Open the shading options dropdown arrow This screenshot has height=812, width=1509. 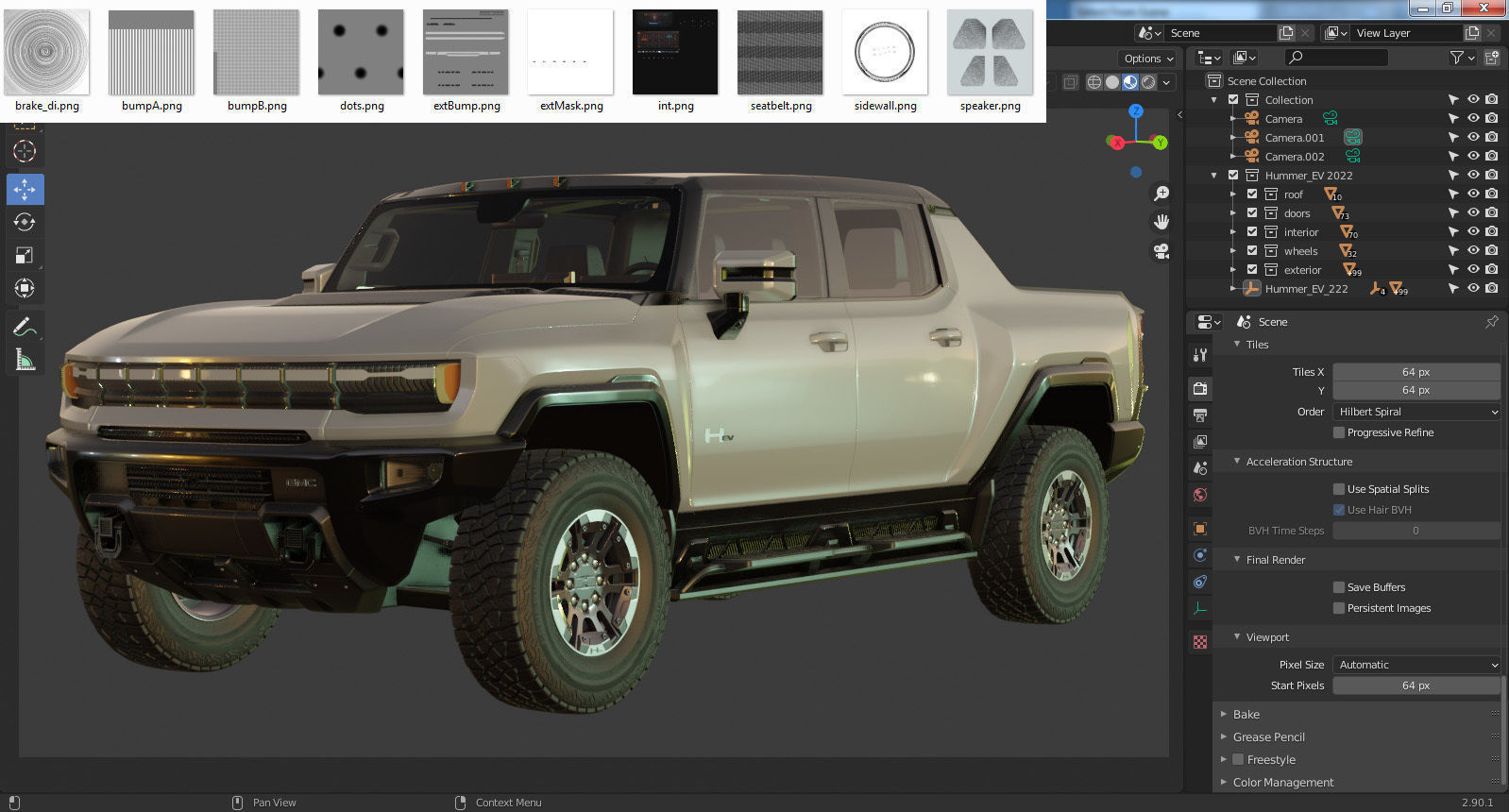click(x=1167, y=82)
